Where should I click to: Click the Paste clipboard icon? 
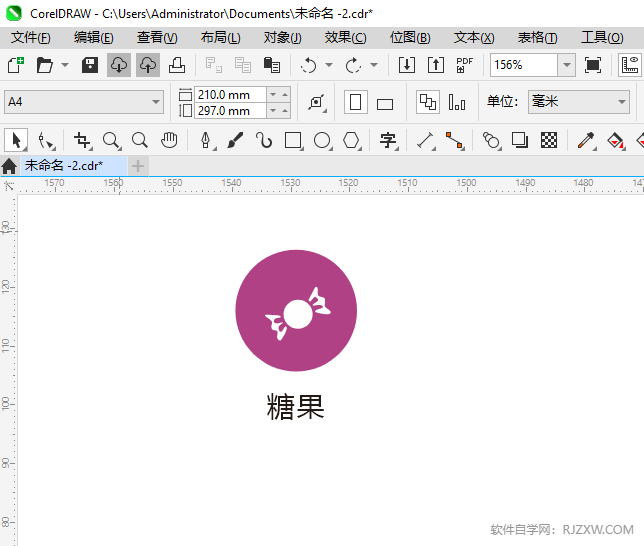pyautogui.click(x=271, y=65)
